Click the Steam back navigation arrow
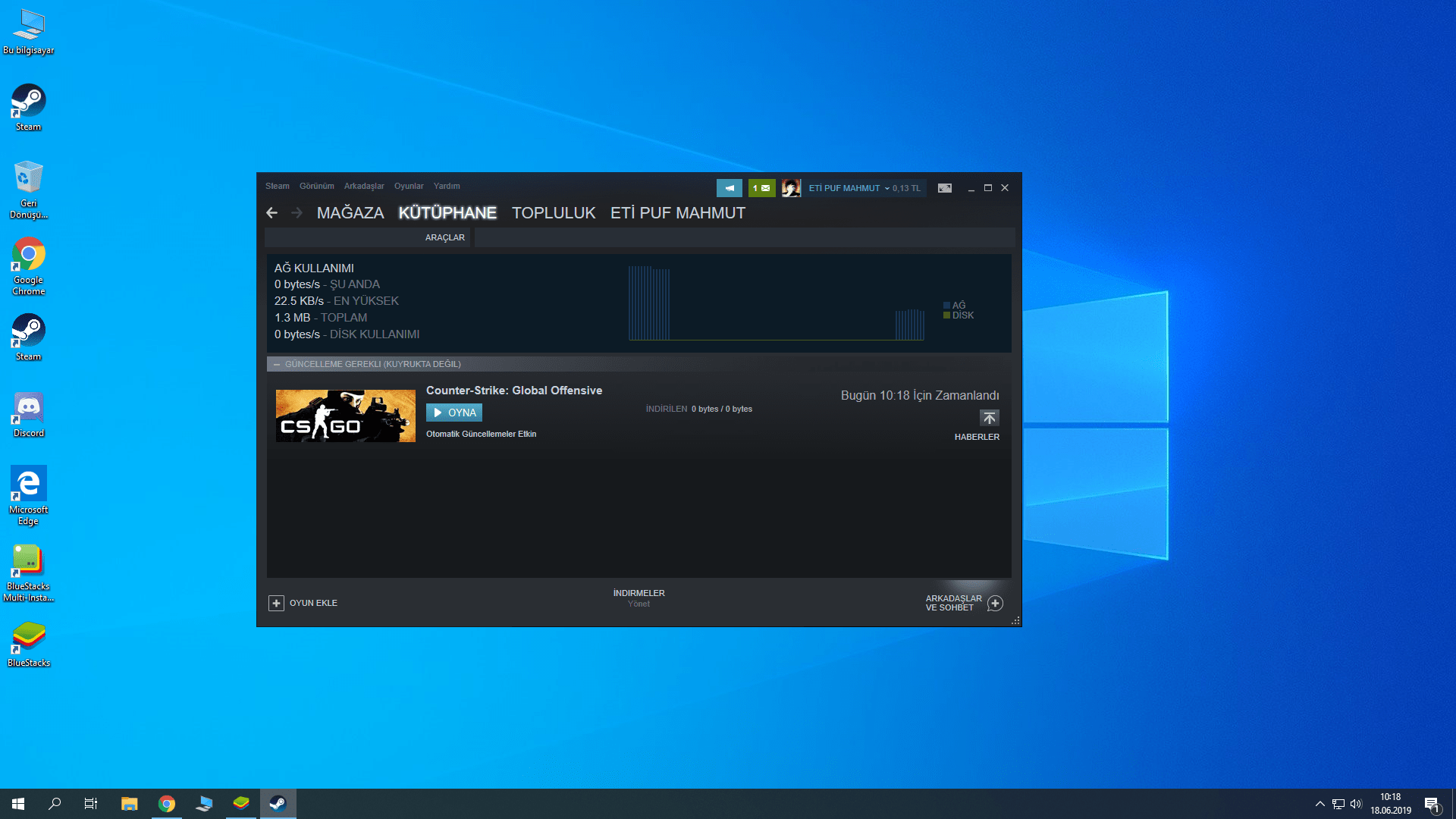 (271, 213)
